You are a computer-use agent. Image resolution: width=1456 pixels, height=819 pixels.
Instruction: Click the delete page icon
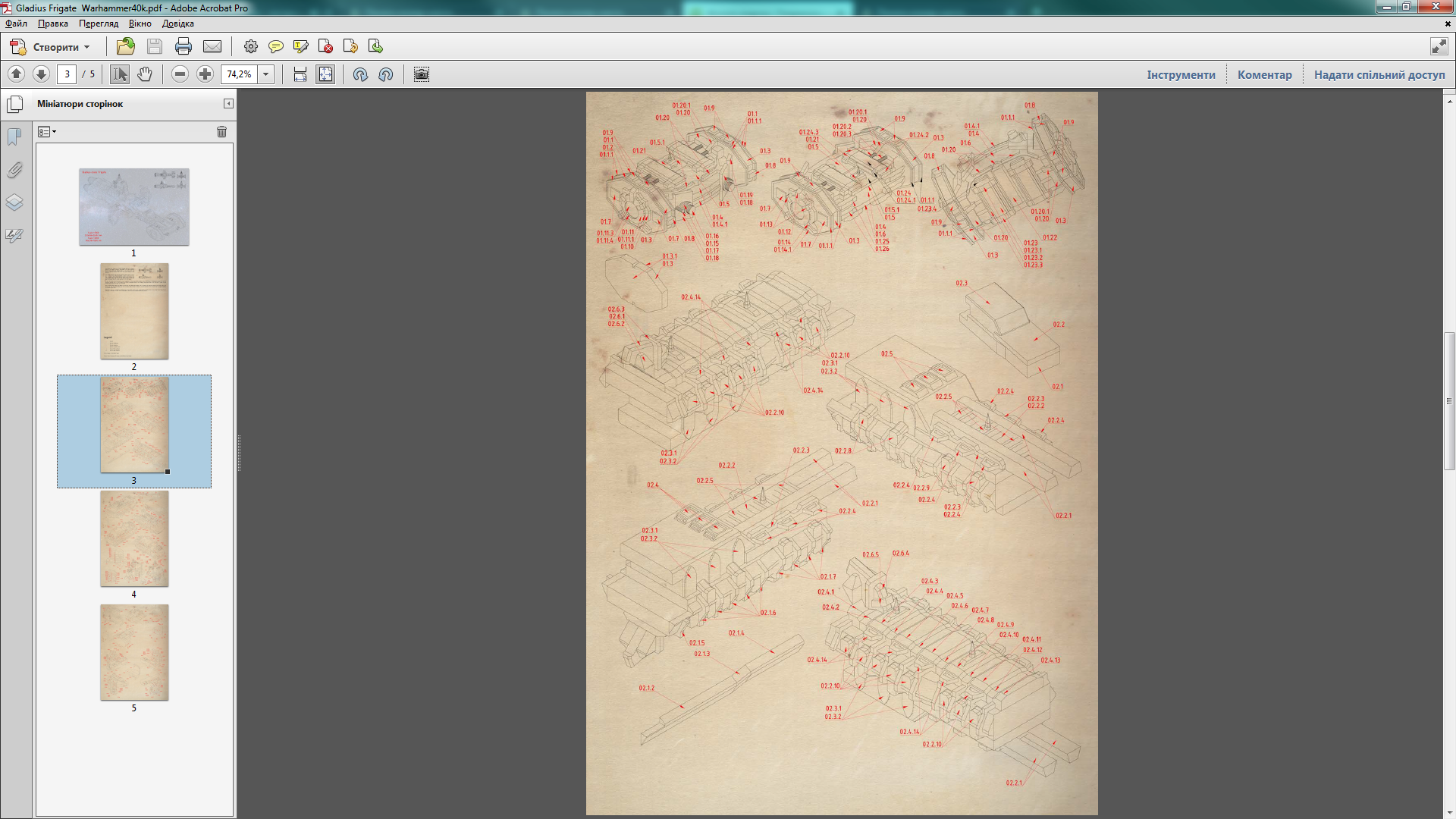326,46
